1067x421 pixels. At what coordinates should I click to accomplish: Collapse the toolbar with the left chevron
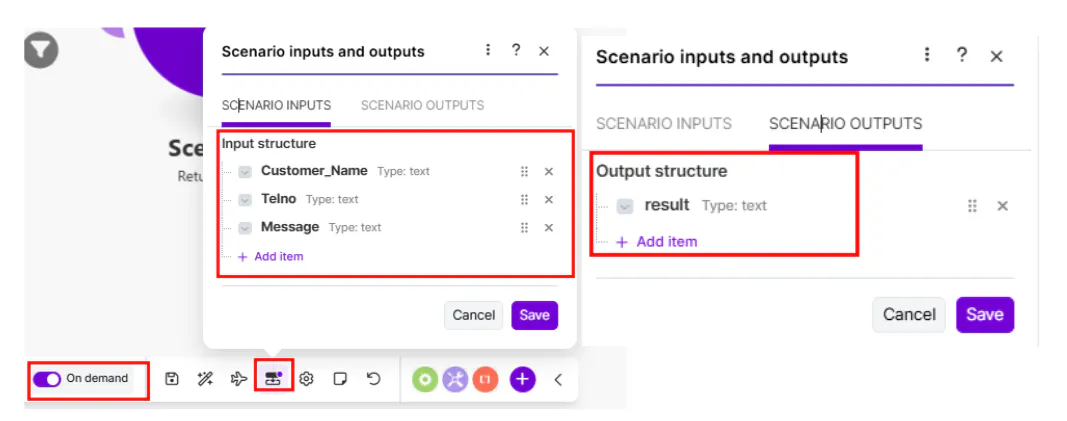tap(558, 379)
